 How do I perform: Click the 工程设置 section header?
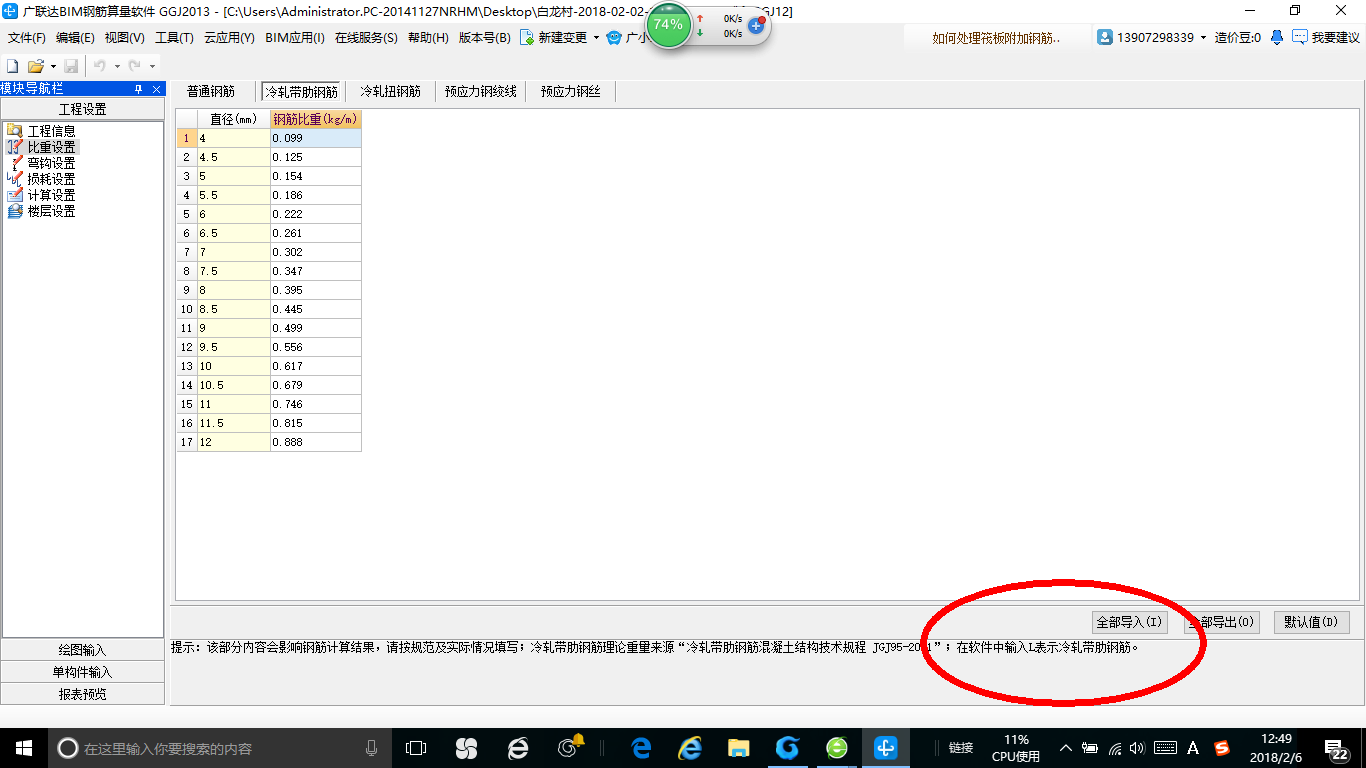pyautogui.click(x=82, y=109)
